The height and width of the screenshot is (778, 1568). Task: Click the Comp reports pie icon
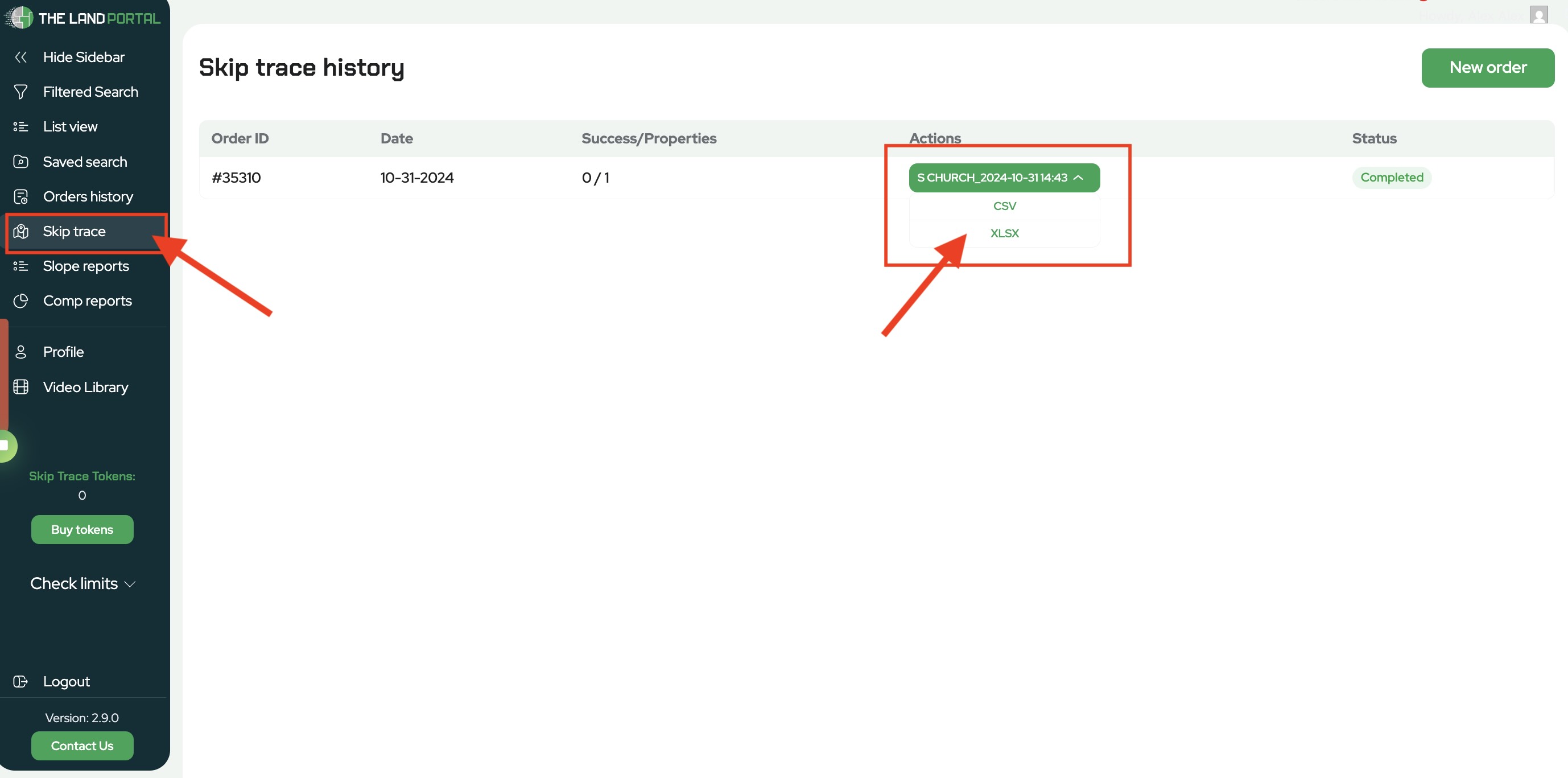(x=20, y=301)
